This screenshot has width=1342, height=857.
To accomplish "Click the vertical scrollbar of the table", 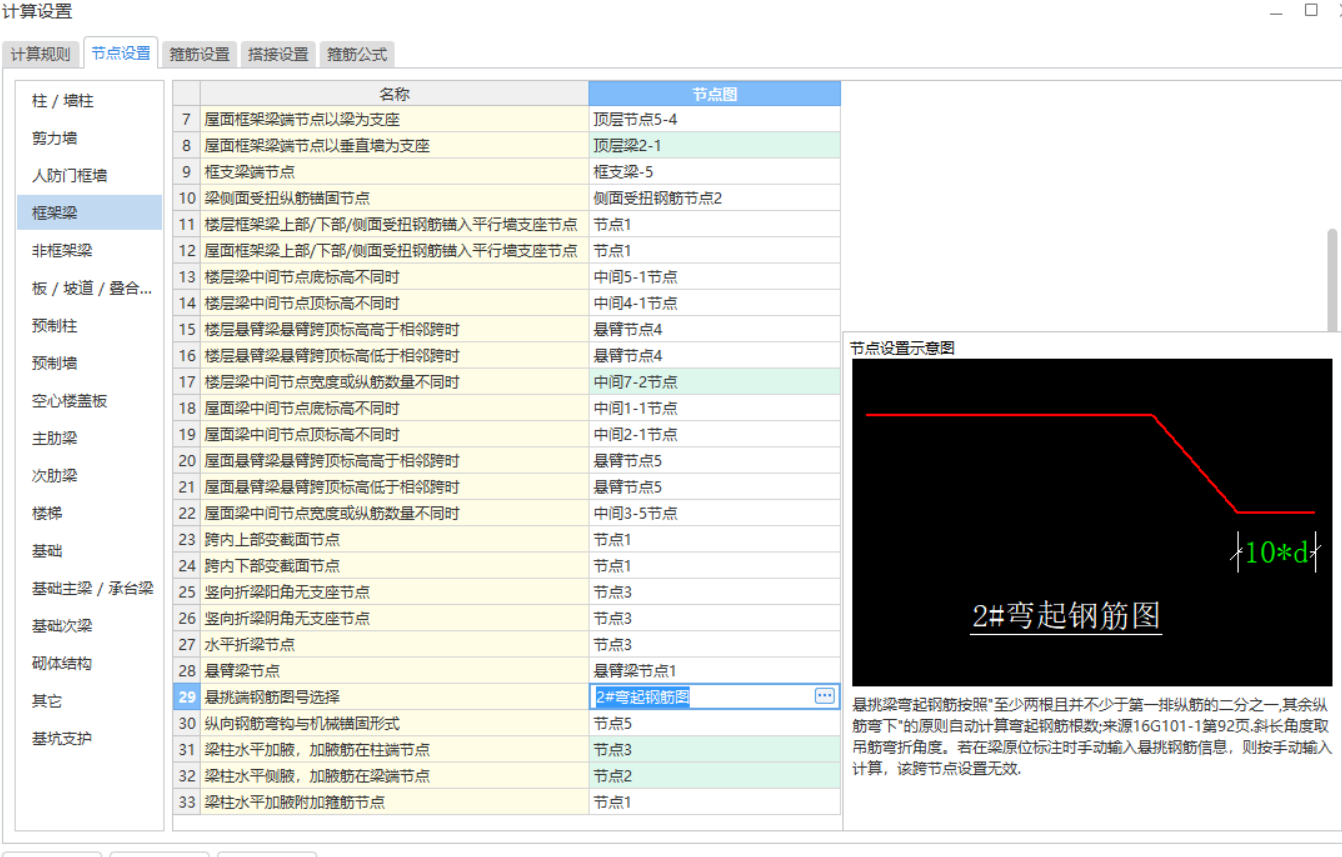I will click(1332, 280).
